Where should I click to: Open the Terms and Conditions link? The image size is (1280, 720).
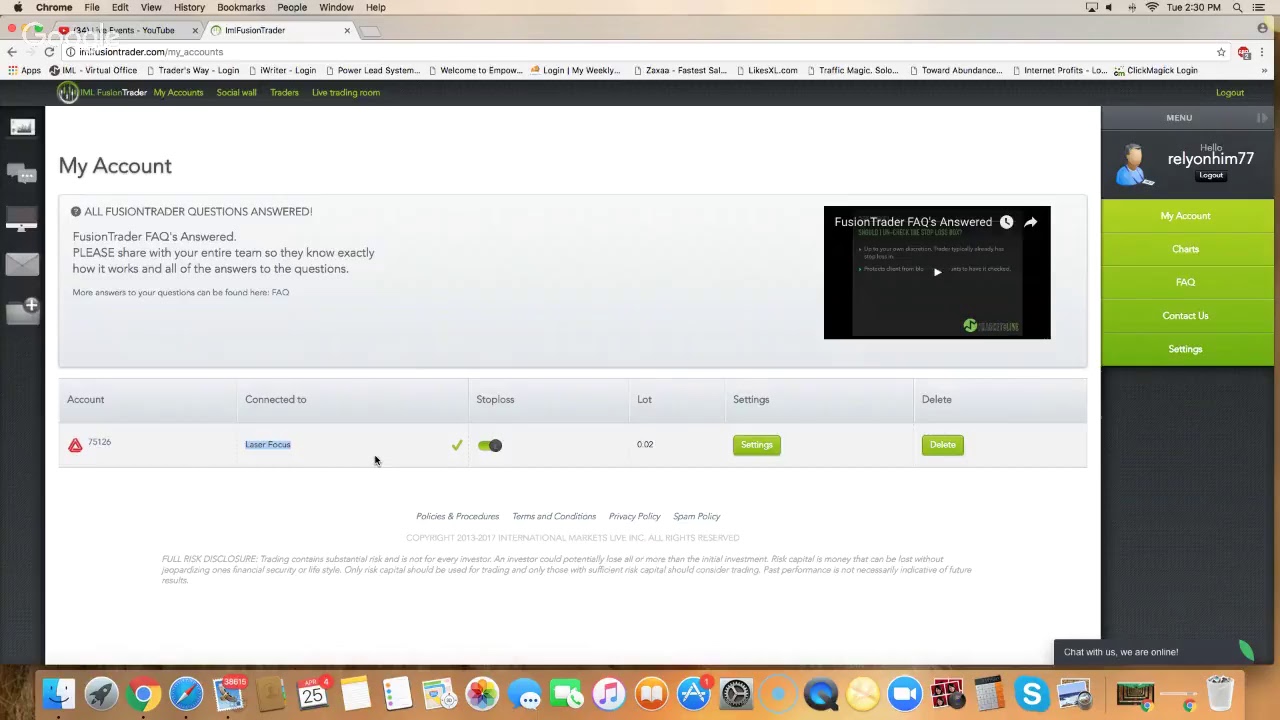554,517
